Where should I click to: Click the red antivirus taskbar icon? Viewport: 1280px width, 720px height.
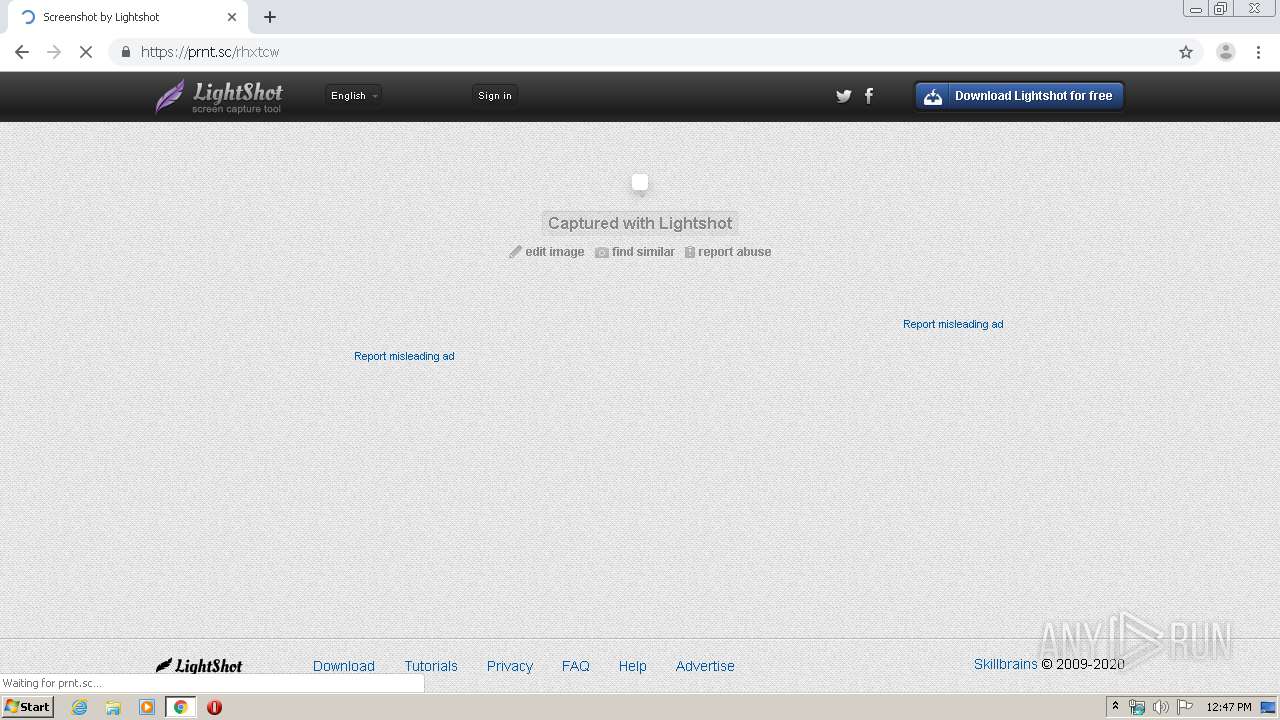[214, 707]
